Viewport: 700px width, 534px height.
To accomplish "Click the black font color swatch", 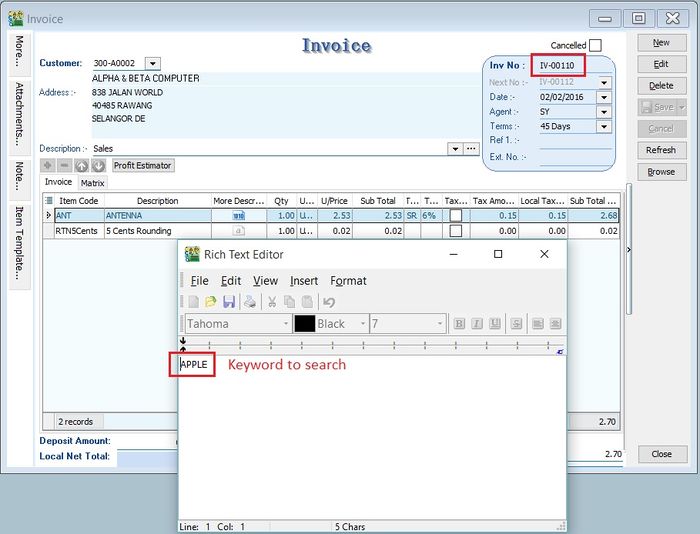I will coord(304,324).
